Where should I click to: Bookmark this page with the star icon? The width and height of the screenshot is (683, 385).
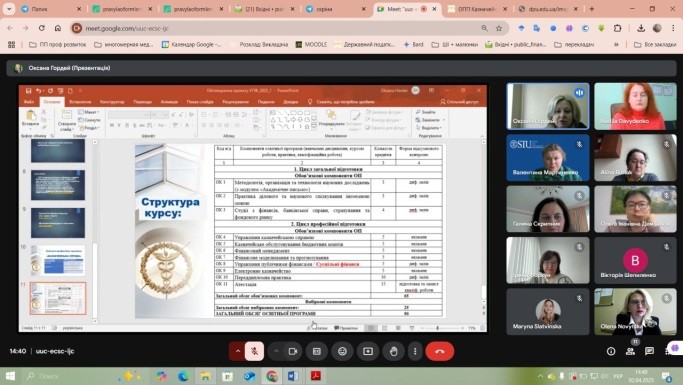coord(499,28)
